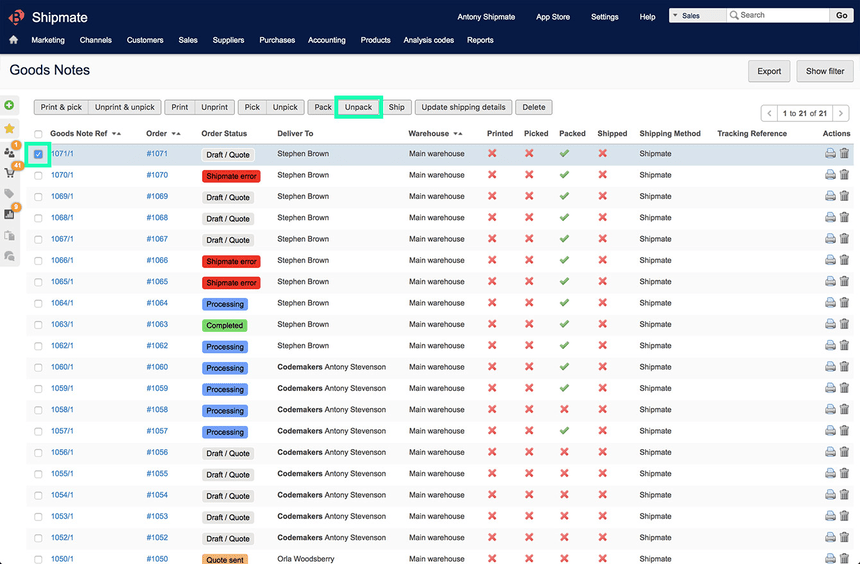Open the documents sidebar icon

coord(9,235)
